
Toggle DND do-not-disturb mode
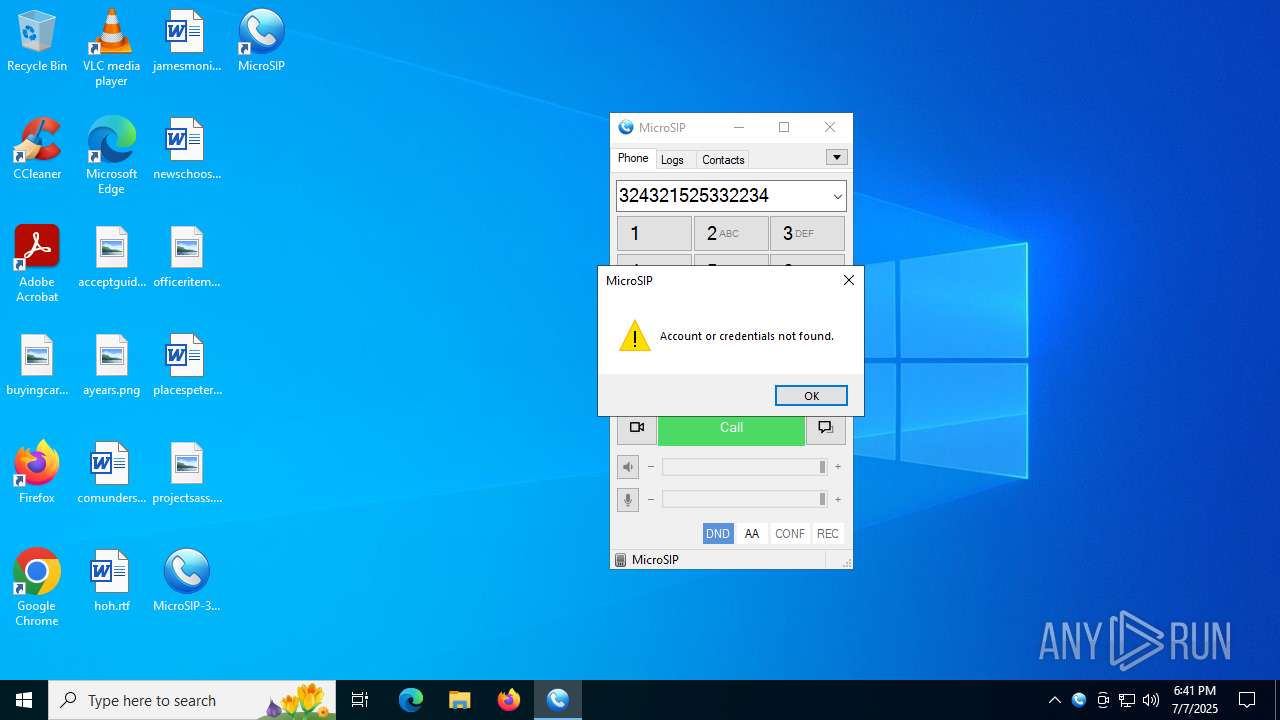(718, 534)
